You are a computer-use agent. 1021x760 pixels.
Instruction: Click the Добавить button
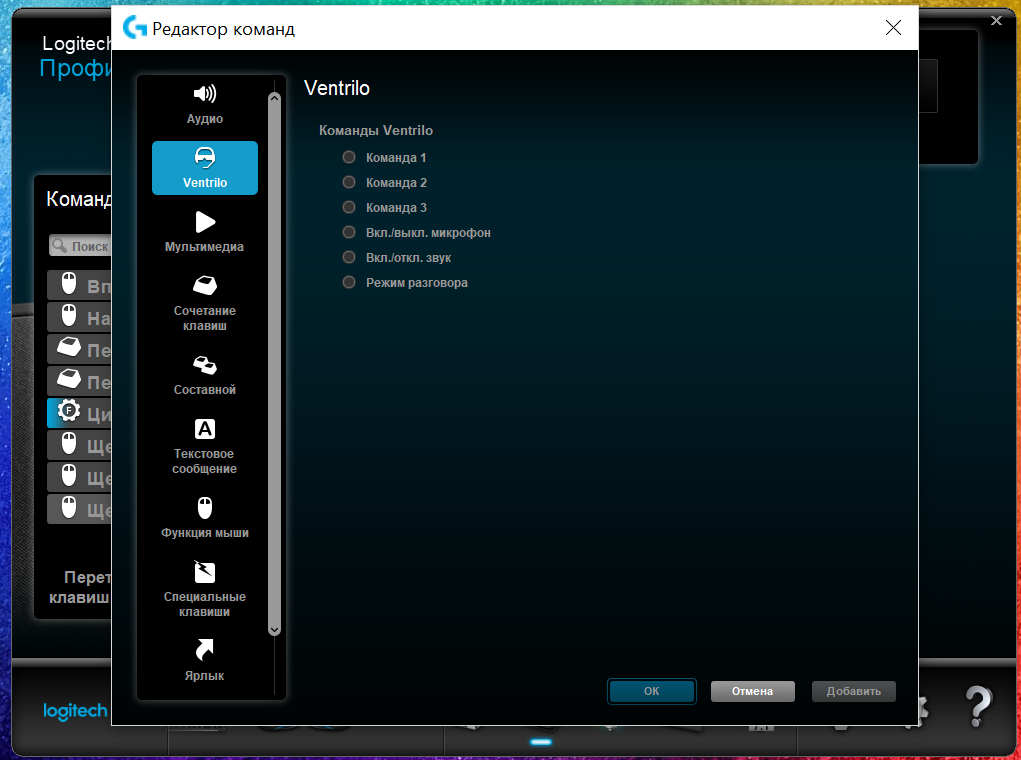click(854, 691)
